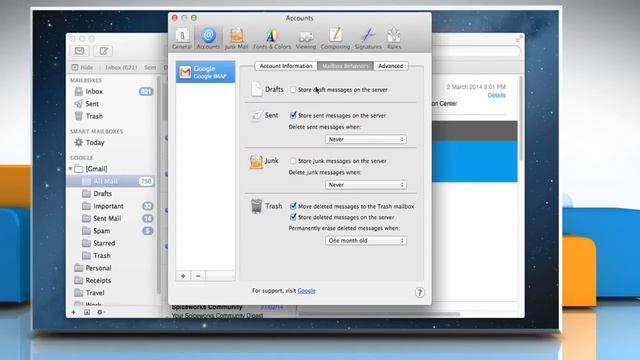
Task: Click the Trash can icon in preferences
Action: pos(256,206)
